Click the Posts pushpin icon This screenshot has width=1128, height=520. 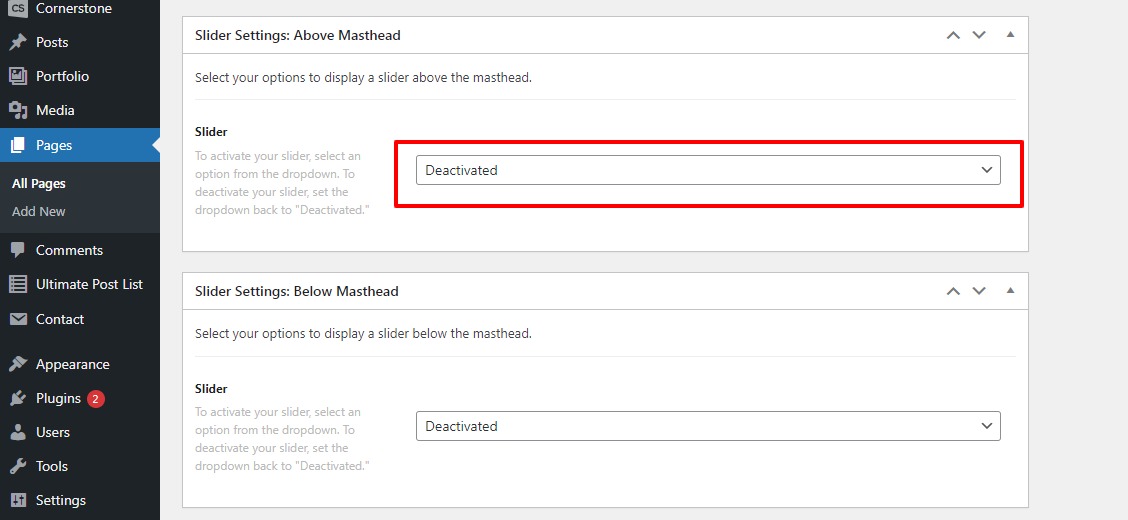(x=18, y=42)
